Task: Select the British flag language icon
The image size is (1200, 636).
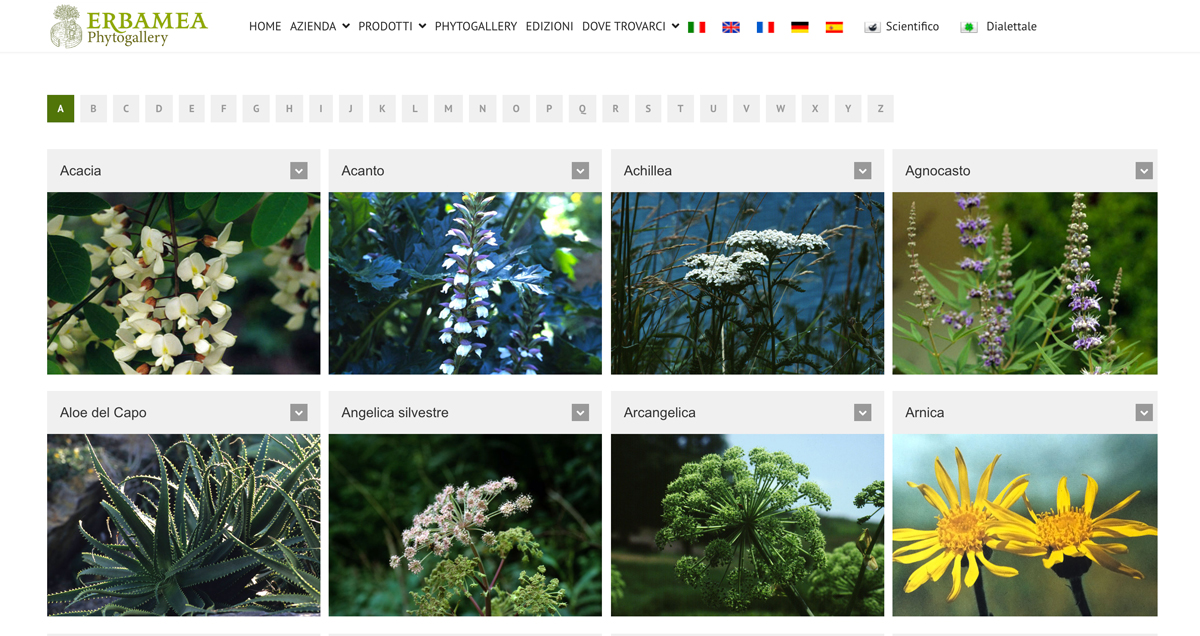Action: click(x=731, y=27)
